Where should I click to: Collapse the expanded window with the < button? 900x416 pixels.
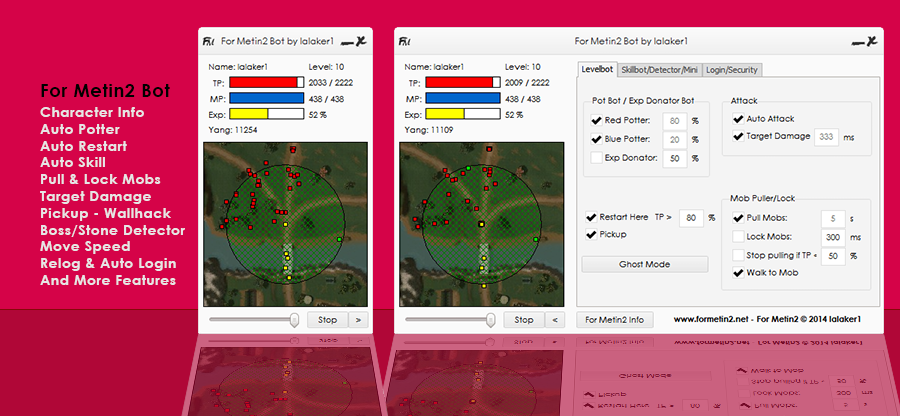point(554,320)
